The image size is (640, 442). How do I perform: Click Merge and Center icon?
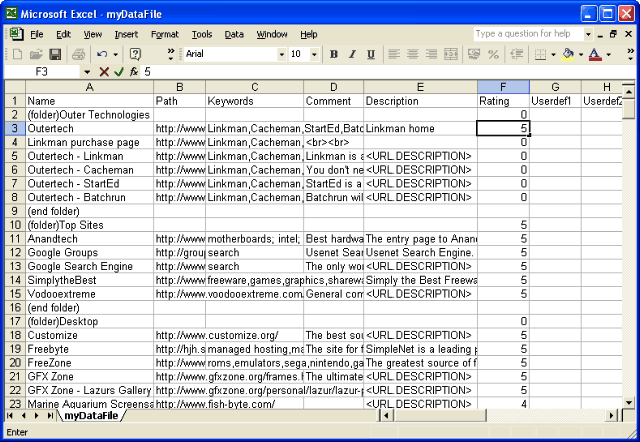(451, 54)
